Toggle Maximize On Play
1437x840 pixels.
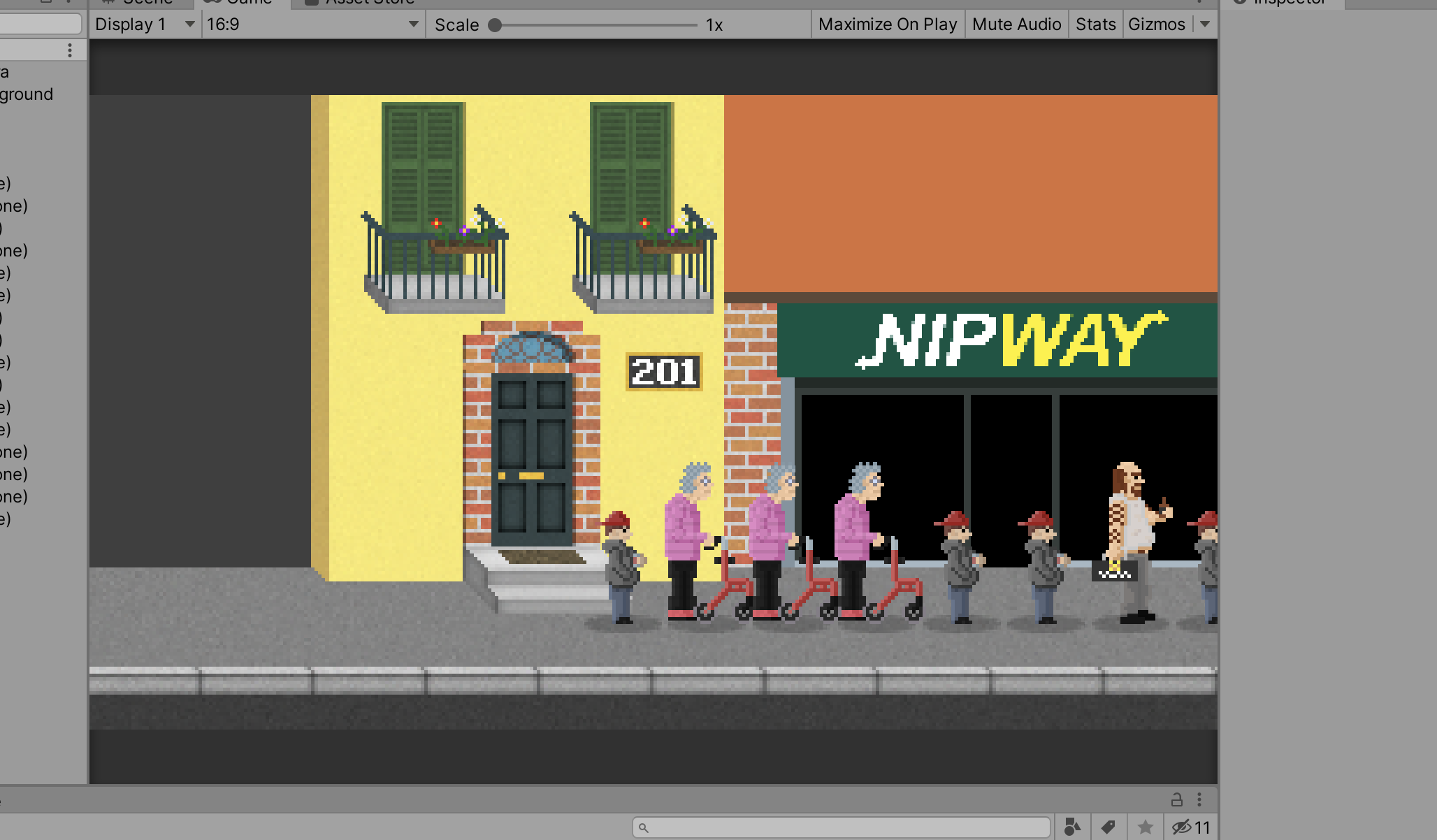888,24
